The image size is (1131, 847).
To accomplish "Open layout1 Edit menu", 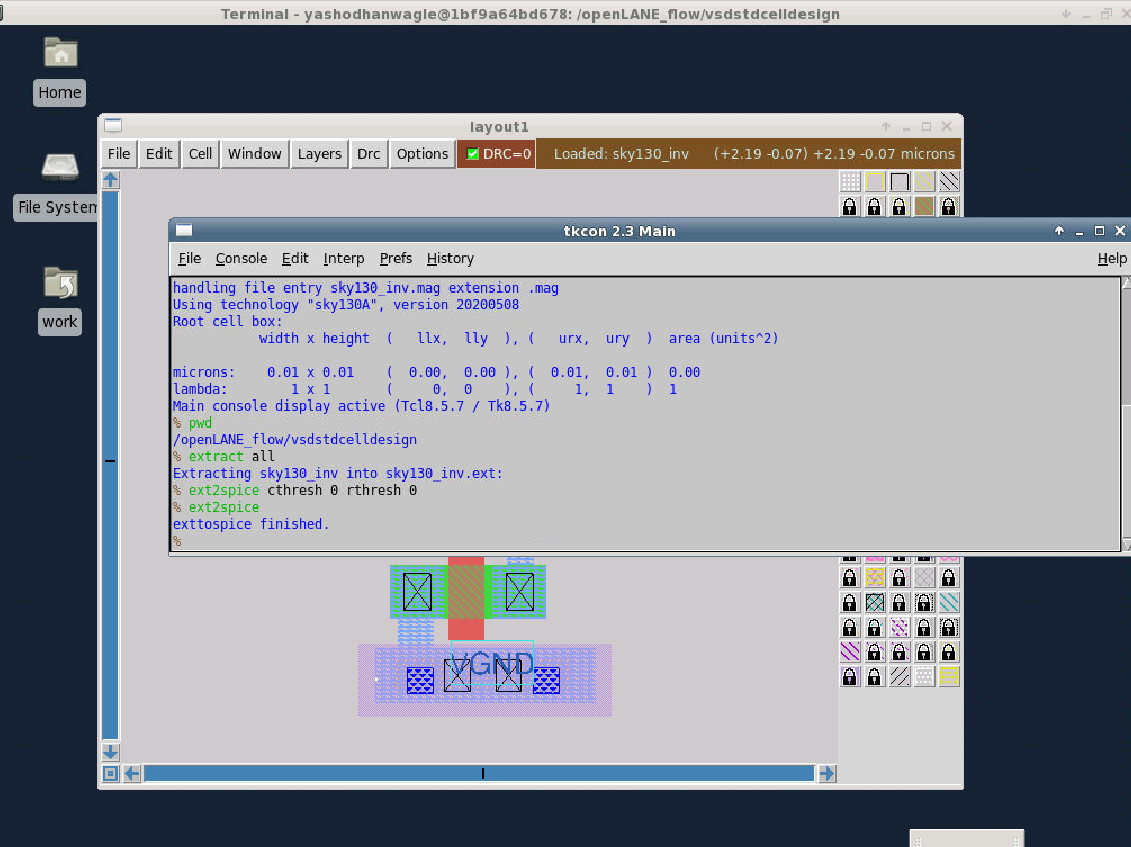I will 159,154.
